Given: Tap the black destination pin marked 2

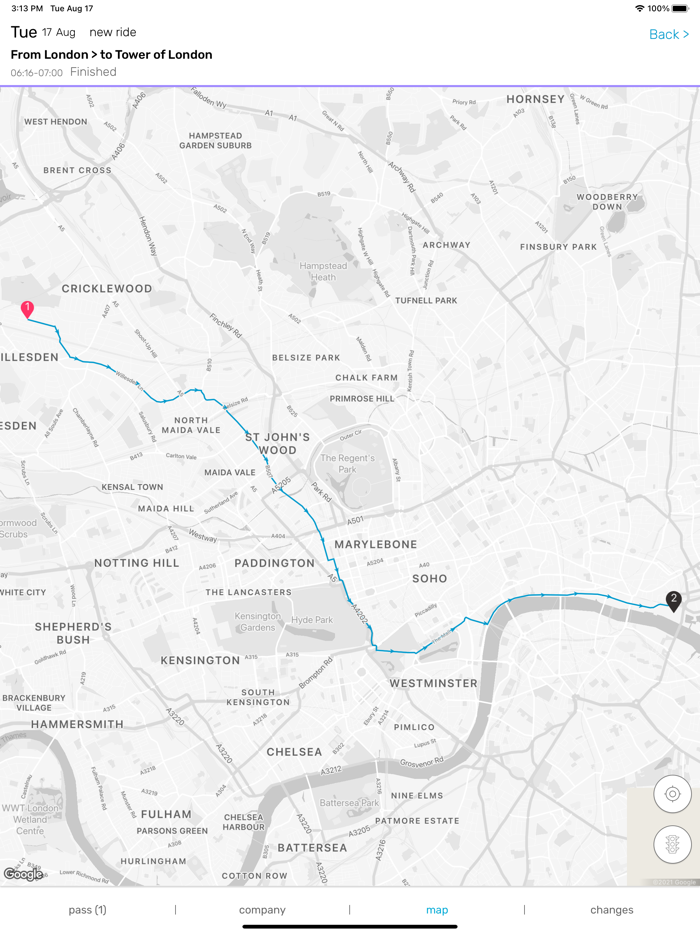Looking at the screenshot, I should [x=673, y=601].
